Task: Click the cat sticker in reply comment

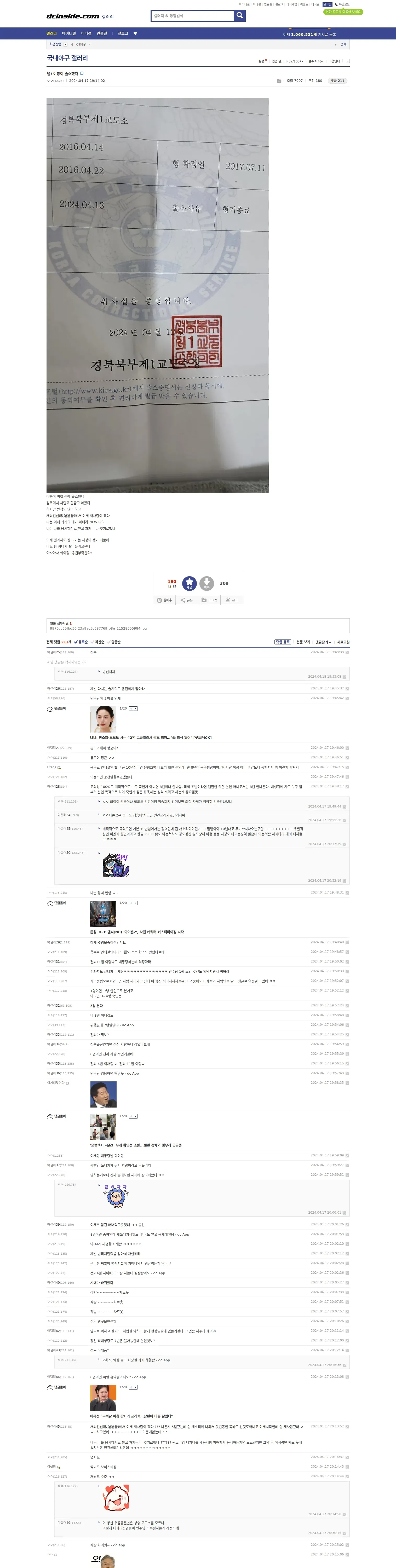Action: pos(116,865)
